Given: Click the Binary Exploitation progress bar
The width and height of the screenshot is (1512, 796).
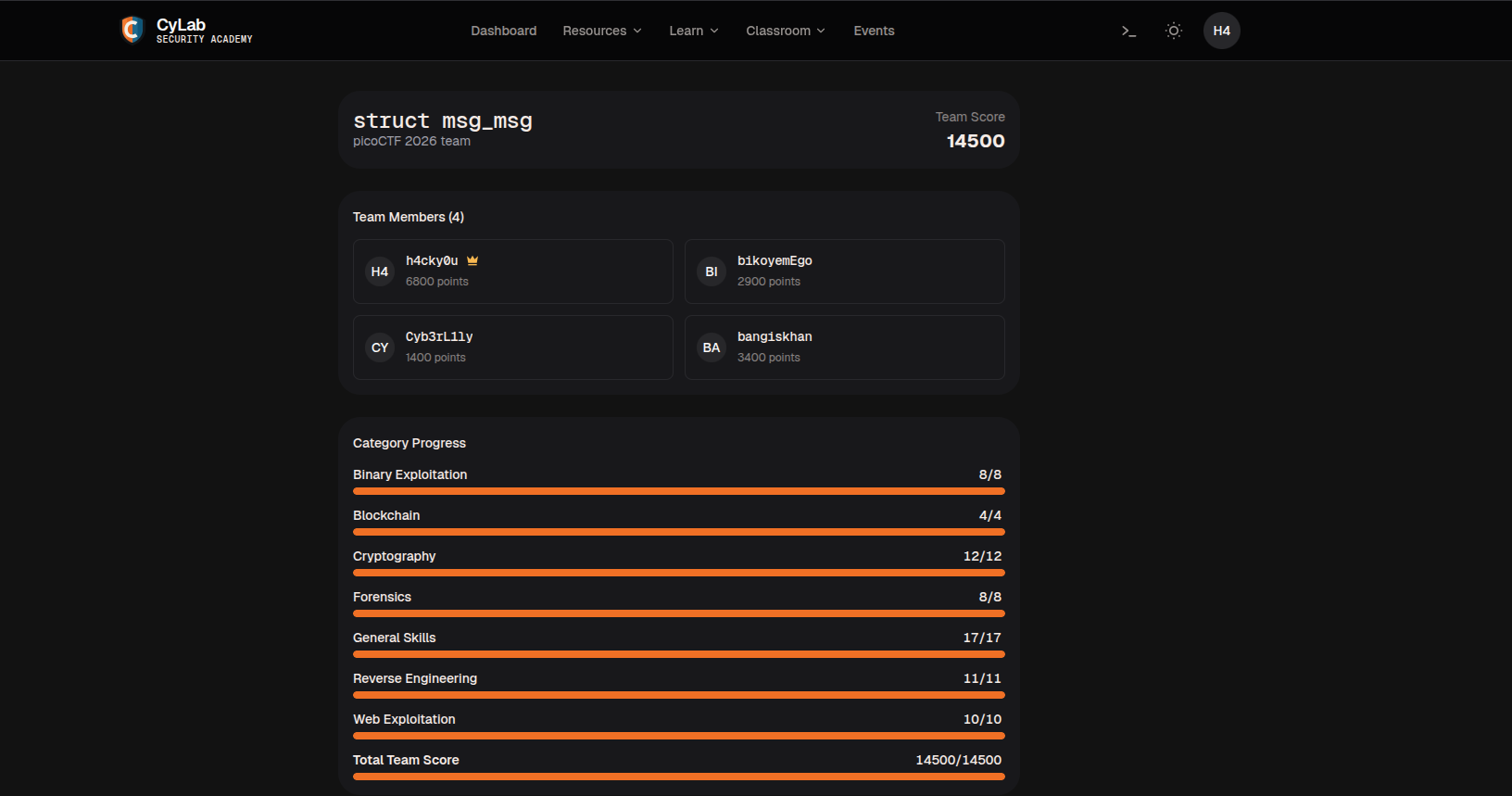Looking at the screenshot, I should point(679,491).
